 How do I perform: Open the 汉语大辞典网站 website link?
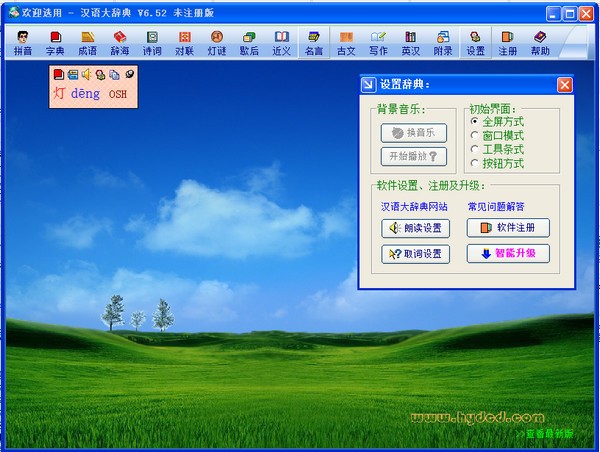(x=414, y=207)
